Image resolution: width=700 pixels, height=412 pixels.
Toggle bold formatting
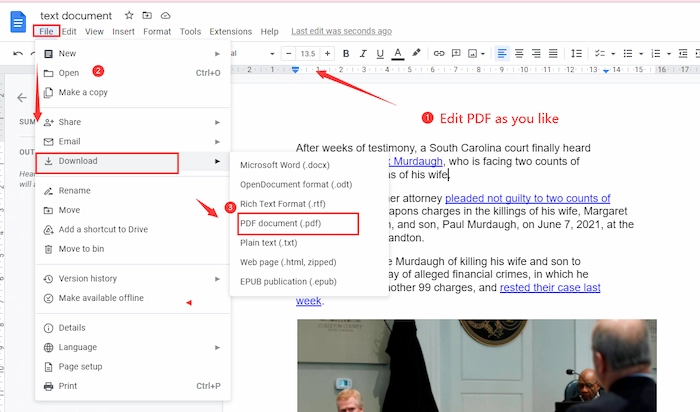346,54
